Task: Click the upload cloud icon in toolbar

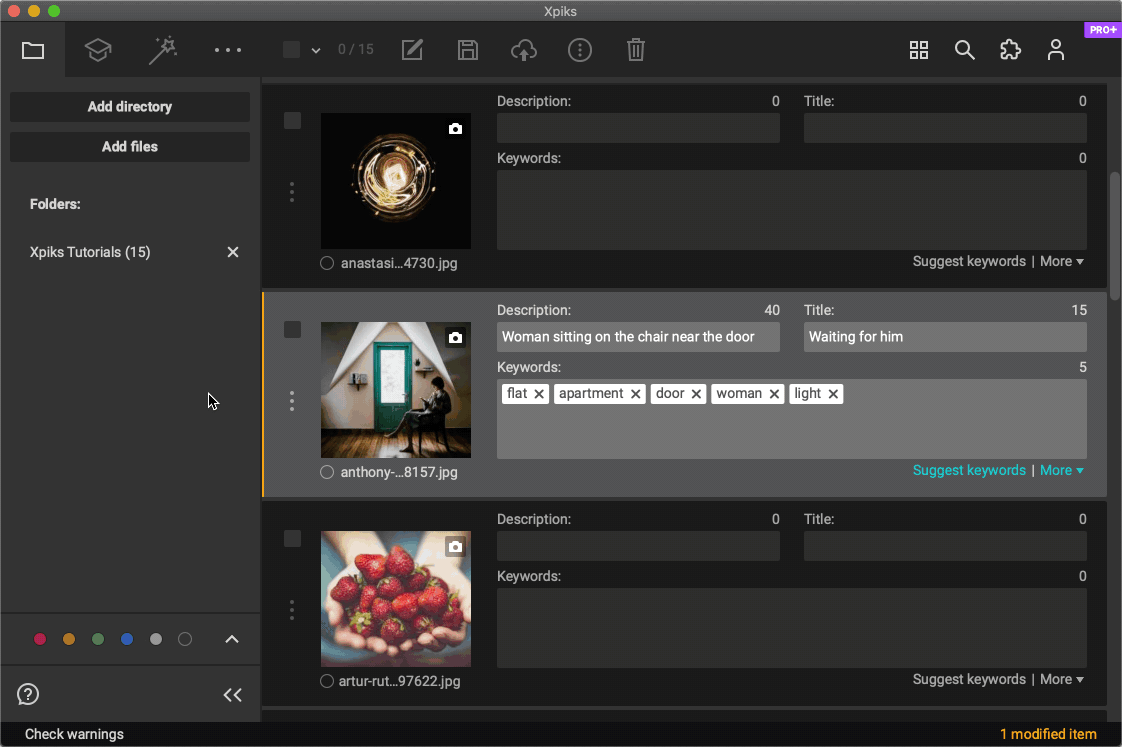Action: (524, 50)
